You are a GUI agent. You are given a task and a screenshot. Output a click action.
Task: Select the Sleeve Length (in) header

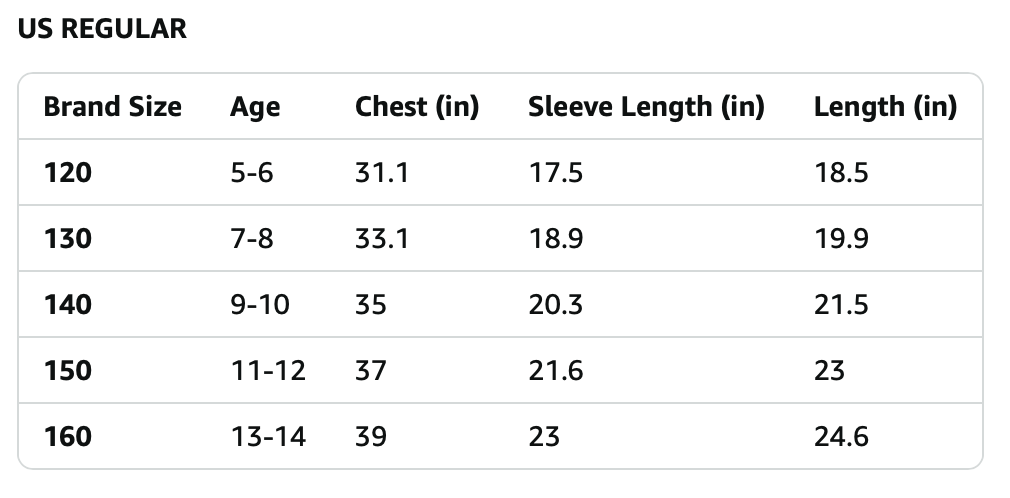coord(646,107)
